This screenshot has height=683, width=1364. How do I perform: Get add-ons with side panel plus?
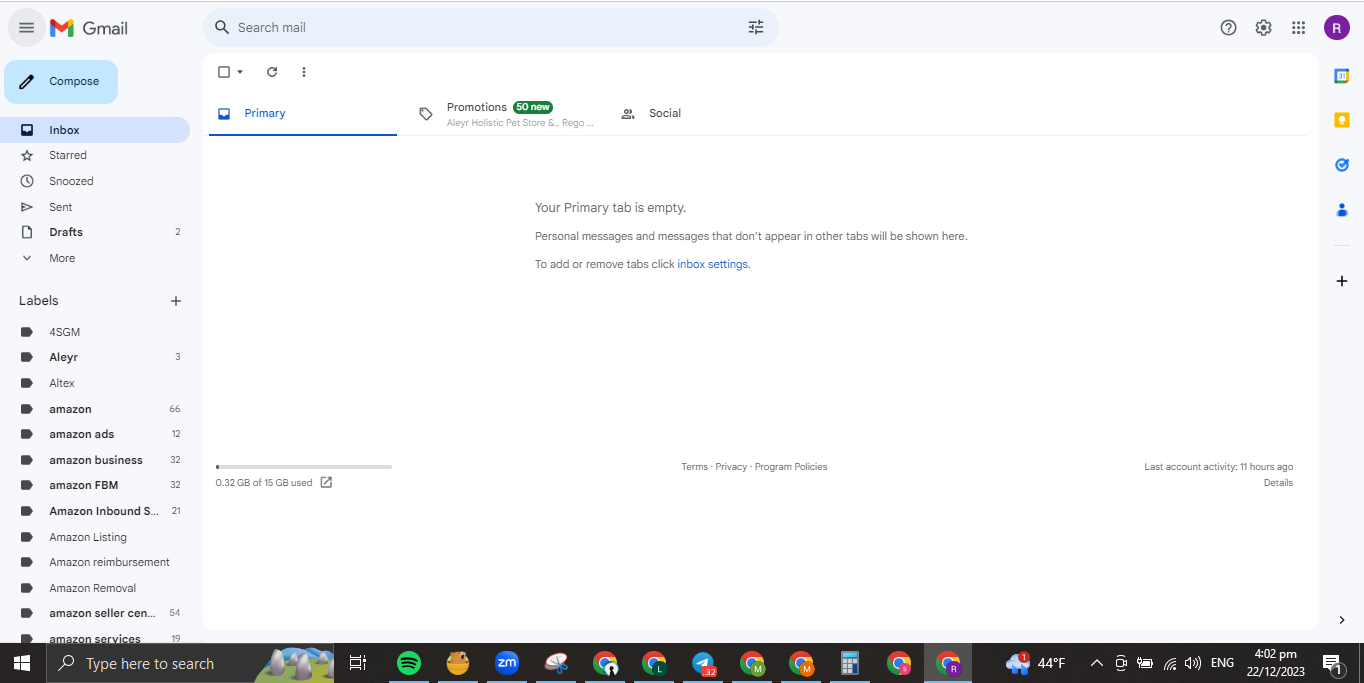tap(1342, 281)
